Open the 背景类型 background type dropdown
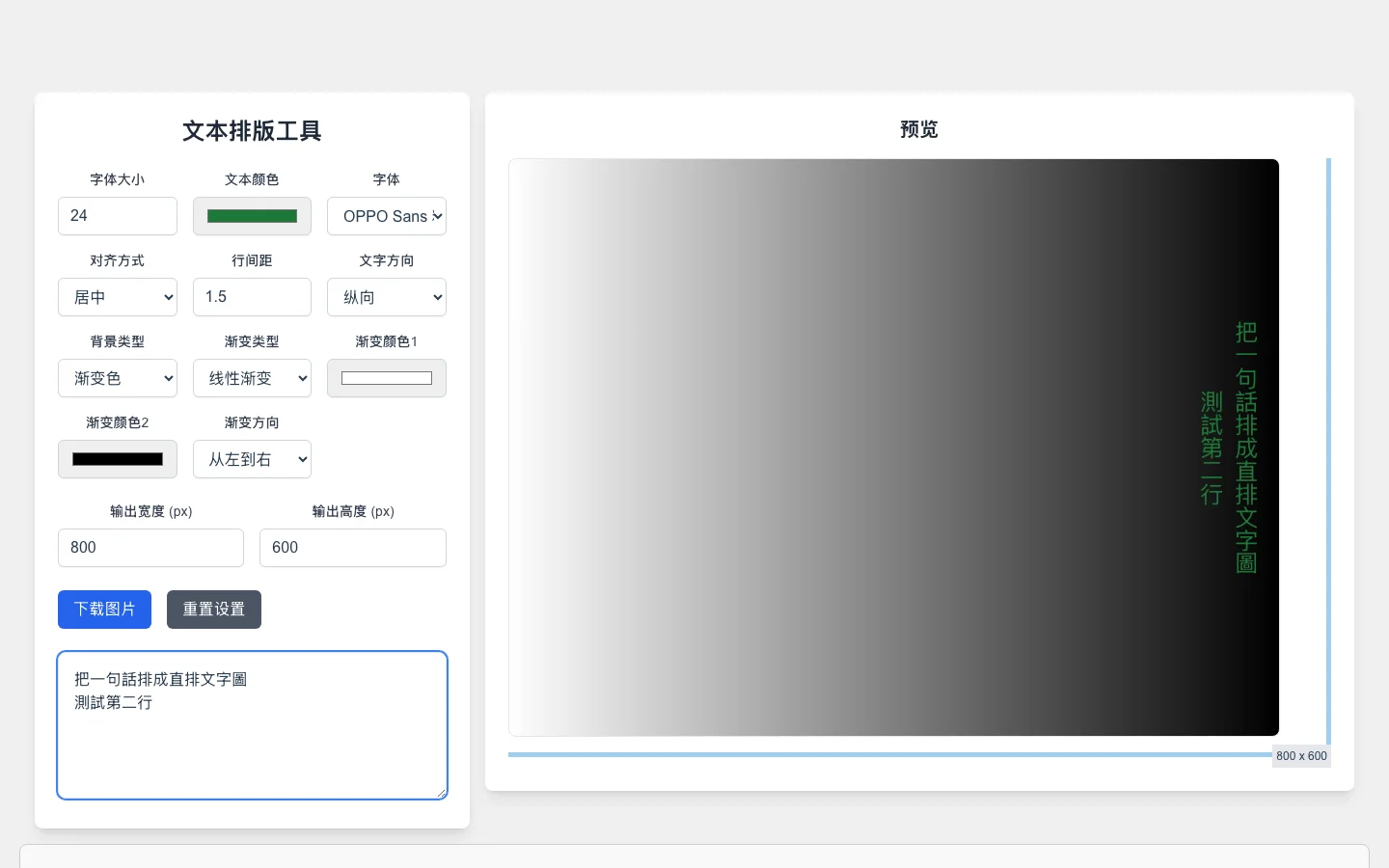Image resolution: width=1389 pixels, height=868 pixels. point(118,378)
